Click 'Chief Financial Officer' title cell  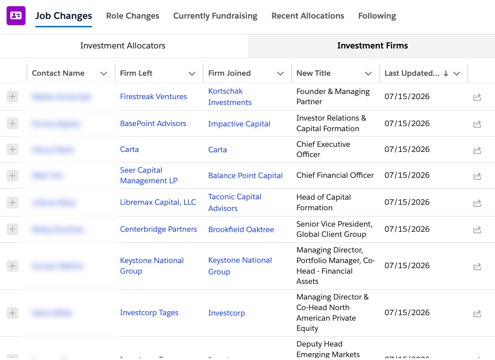[335, 175]
